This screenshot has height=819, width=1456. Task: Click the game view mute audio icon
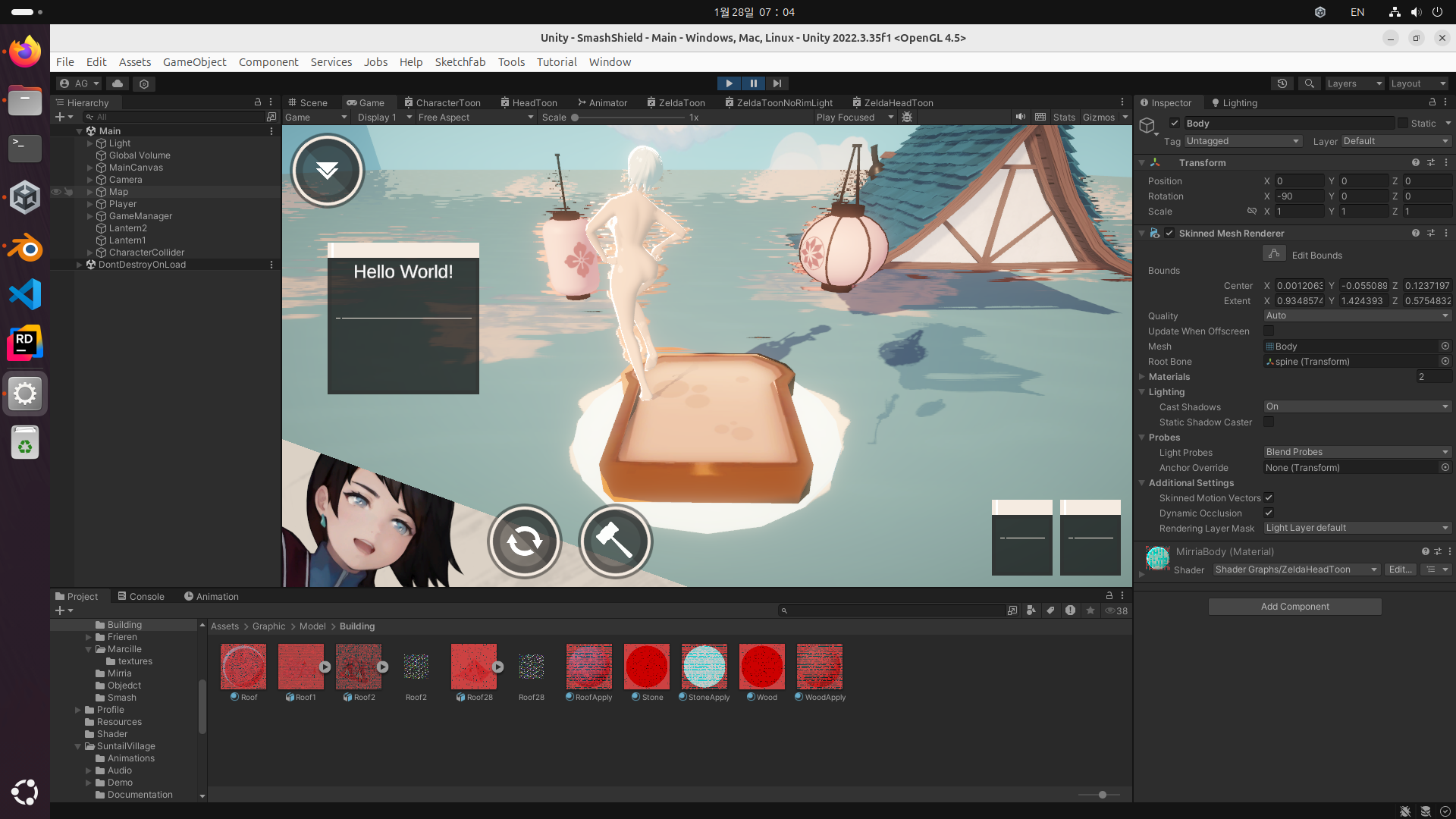tap(1021, 117)
